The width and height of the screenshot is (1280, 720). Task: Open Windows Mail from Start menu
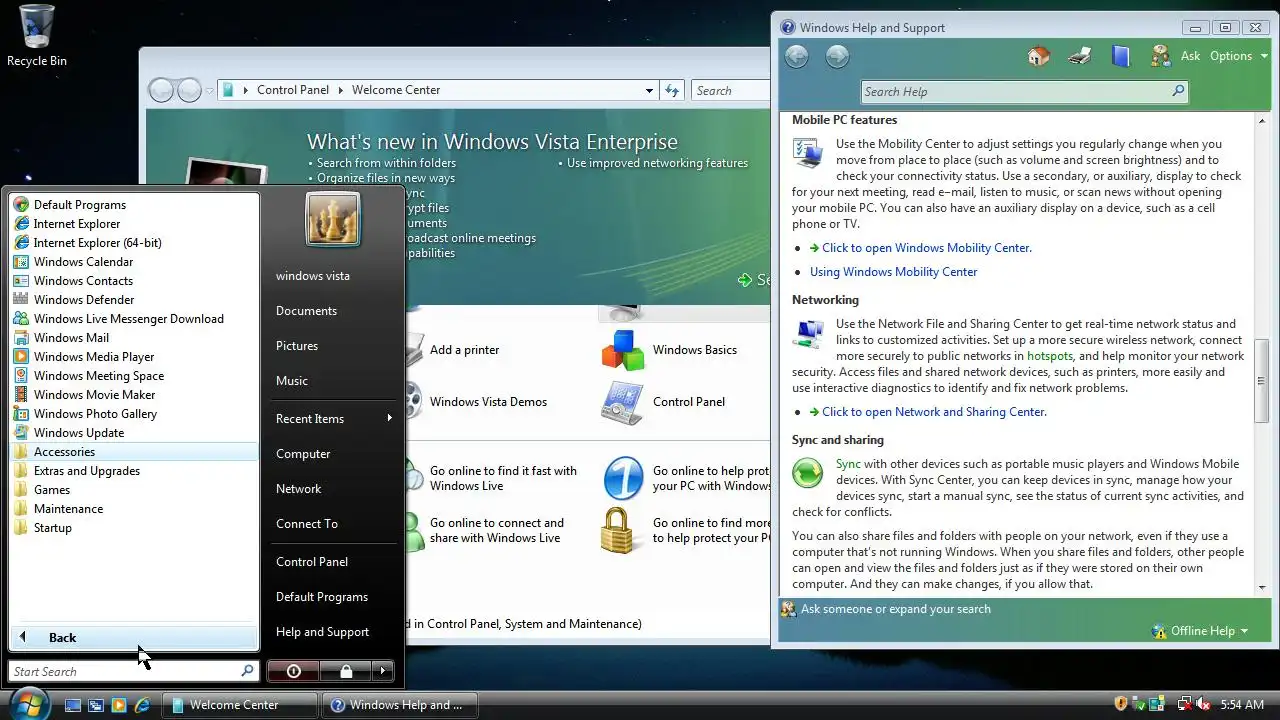click(134, 338)
